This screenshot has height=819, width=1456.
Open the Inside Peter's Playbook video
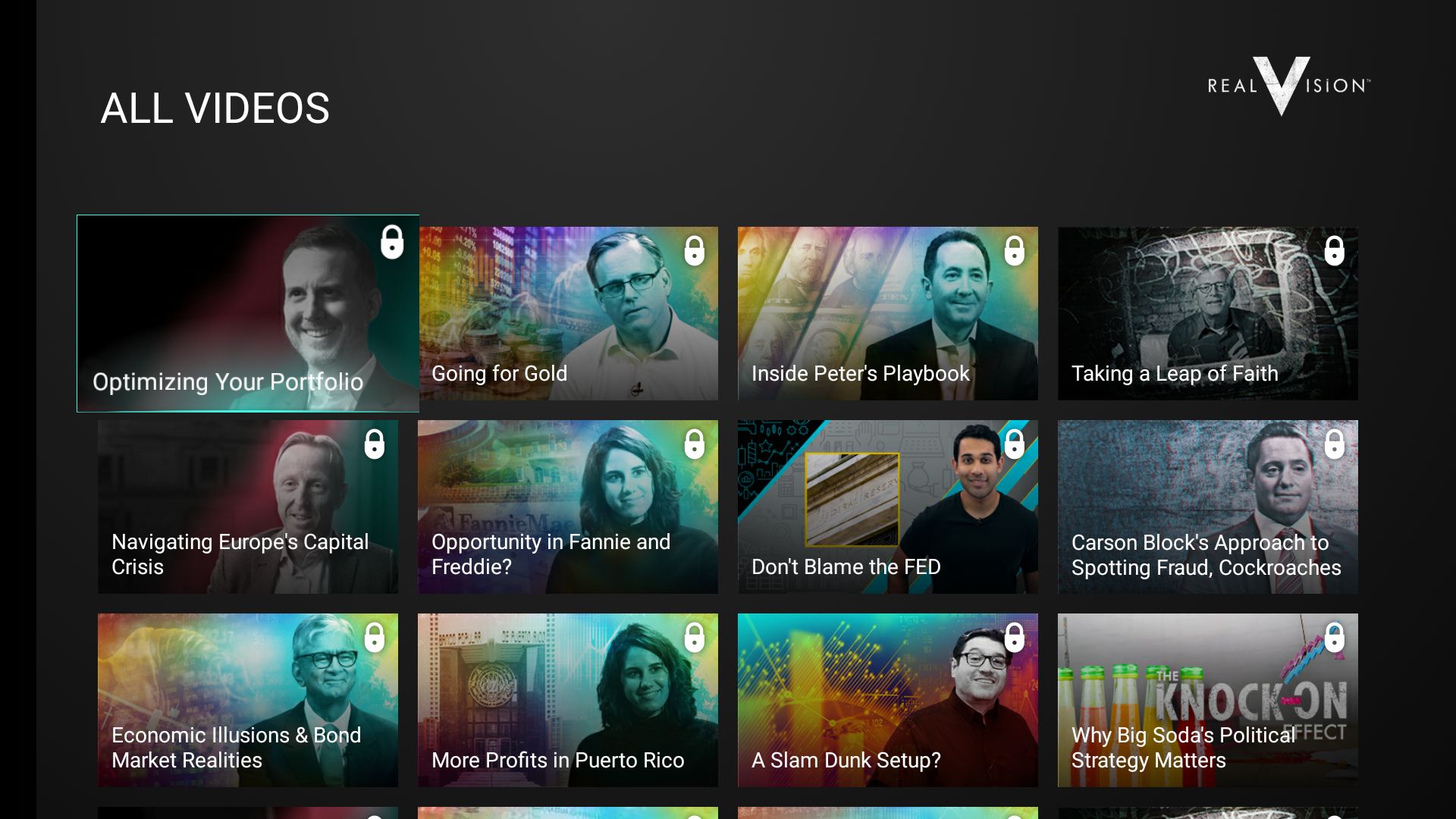point(887,313)
